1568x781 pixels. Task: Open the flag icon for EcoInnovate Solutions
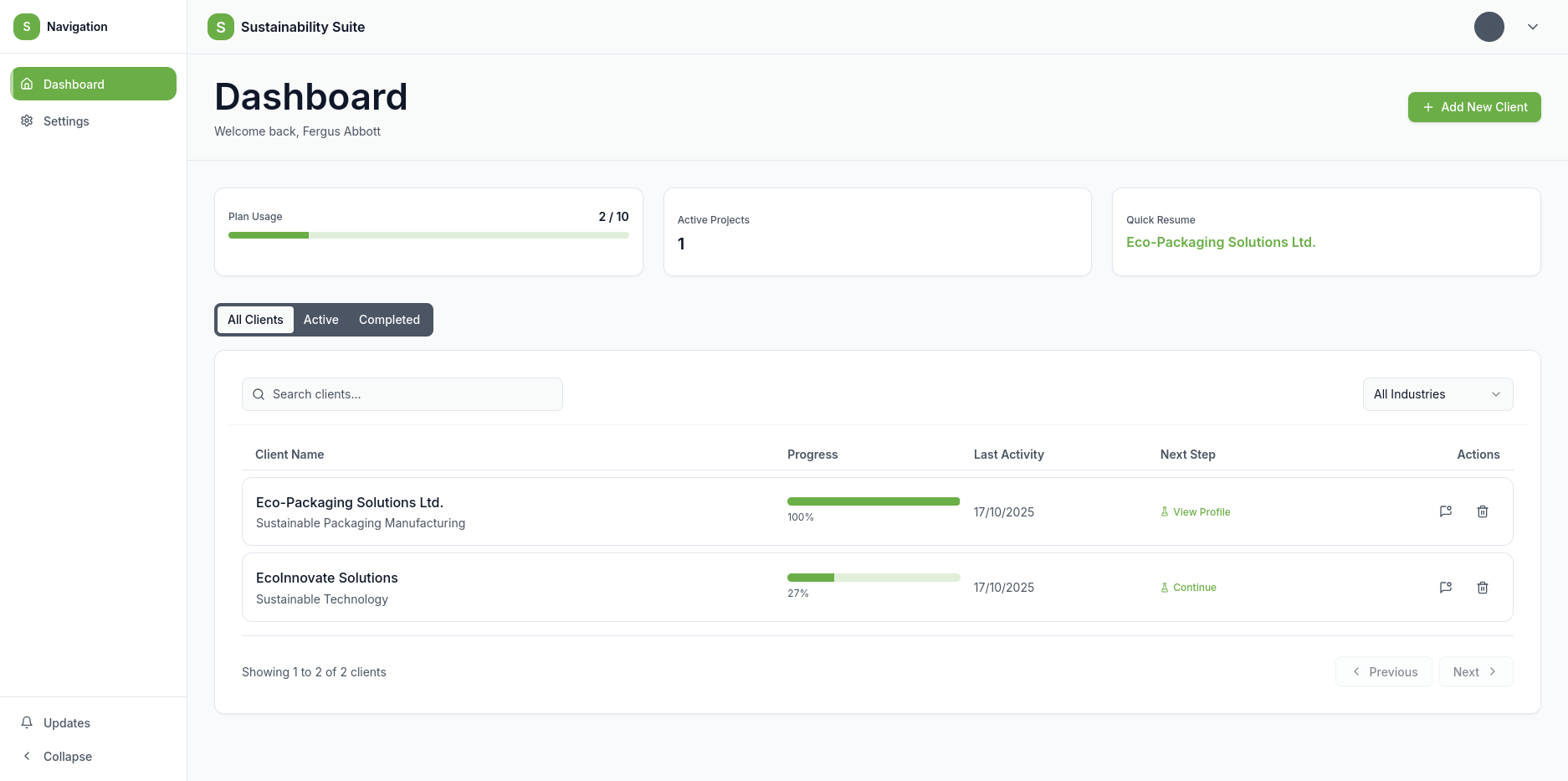tap(1445, 587)
